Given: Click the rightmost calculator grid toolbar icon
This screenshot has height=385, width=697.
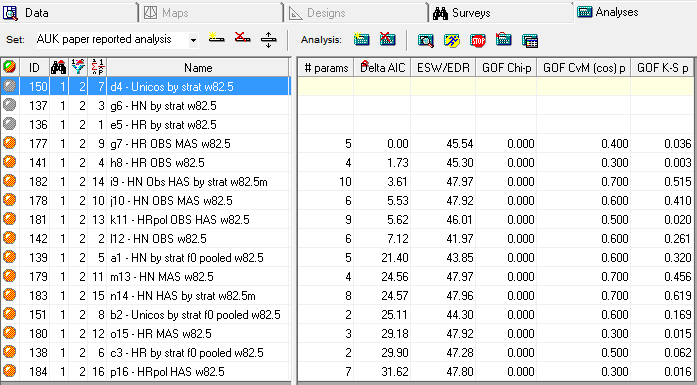Looking at the screenshot, I should click(x=530, y=40).
